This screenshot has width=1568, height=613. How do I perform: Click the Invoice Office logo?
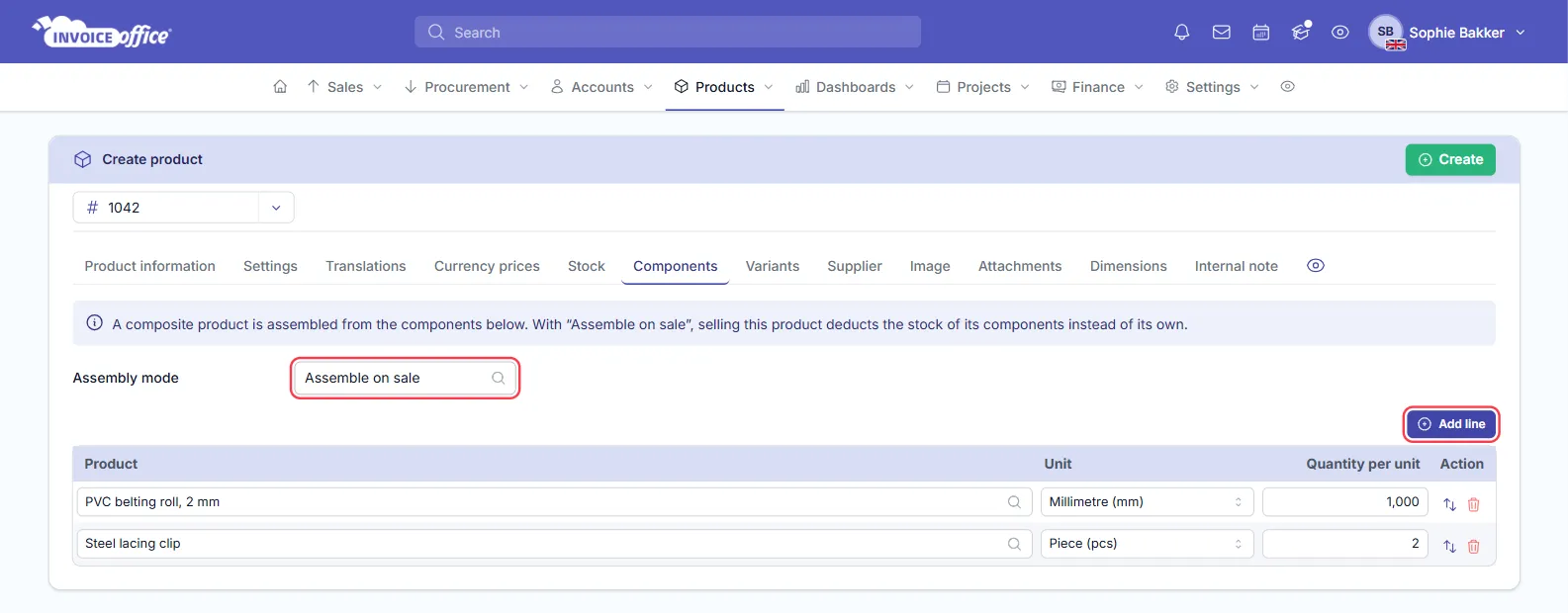102,33
